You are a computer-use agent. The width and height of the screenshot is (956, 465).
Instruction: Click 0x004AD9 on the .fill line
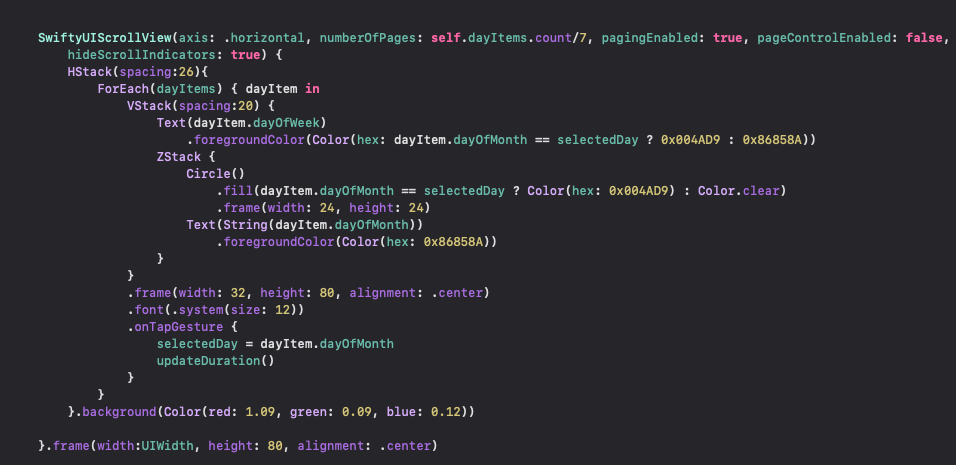pyautogui.click(x=639, y=191)
